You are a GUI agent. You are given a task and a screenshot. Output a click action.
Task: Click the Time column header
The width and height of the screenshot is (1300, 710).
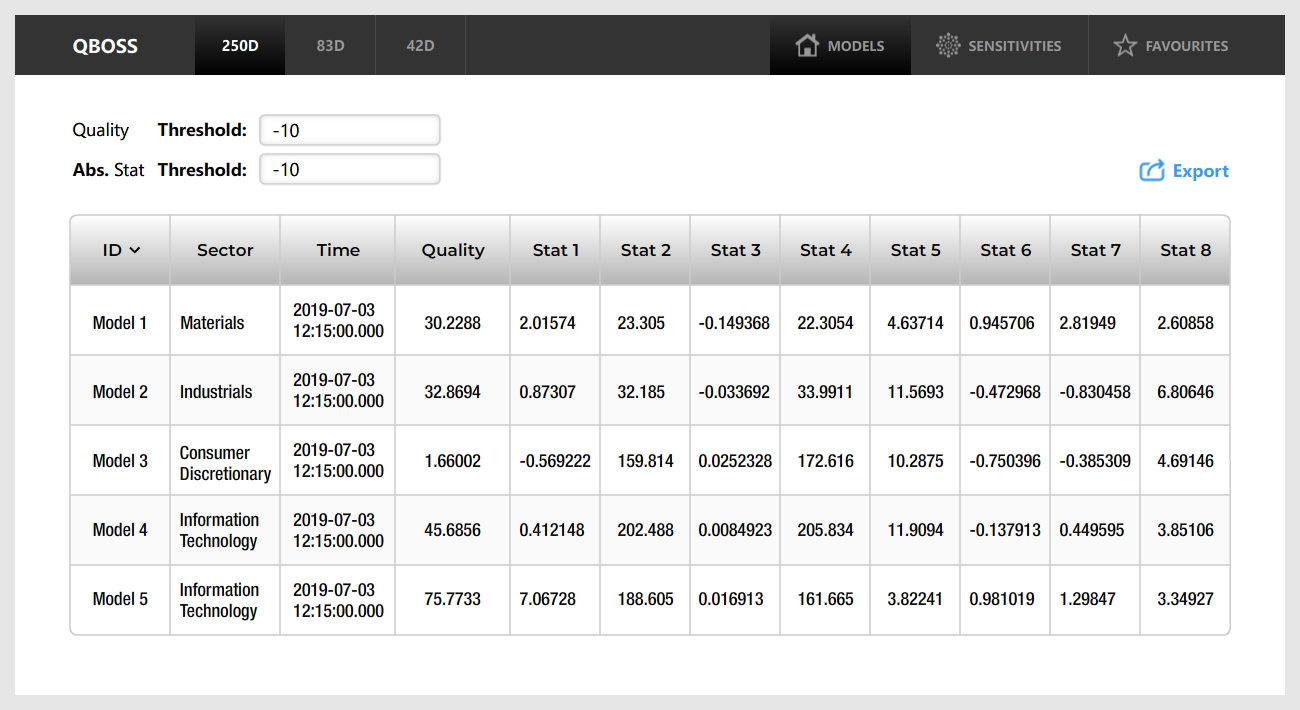[337, 250]
